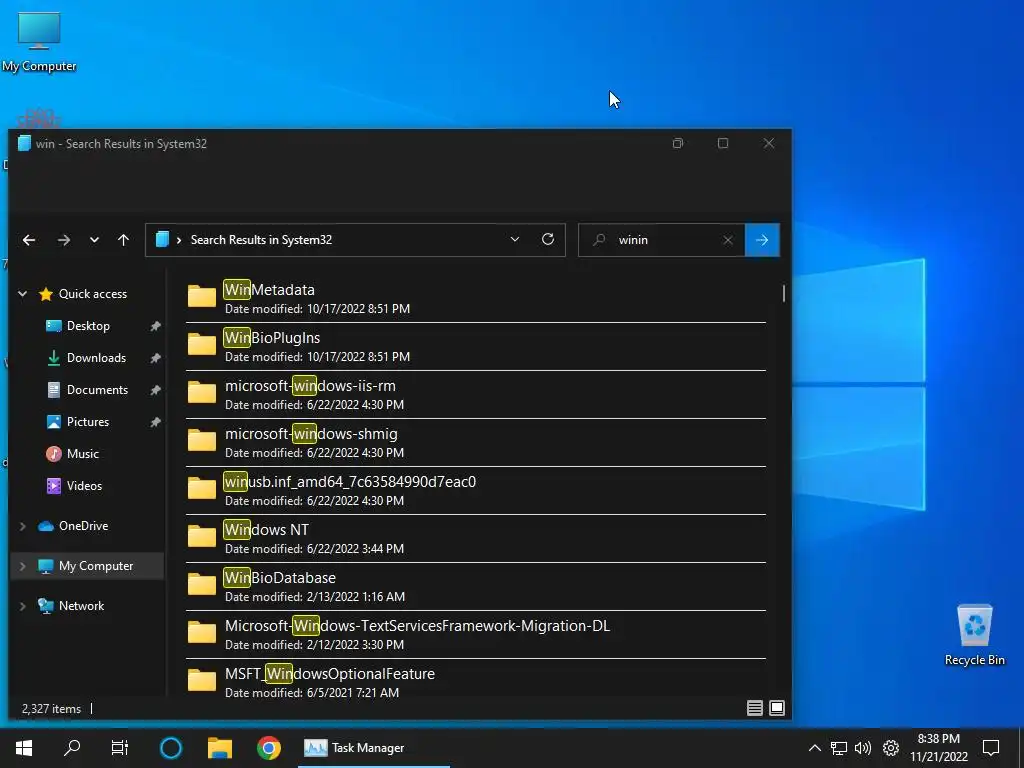Select OneDrive in the sidebar

coord(83,526)
